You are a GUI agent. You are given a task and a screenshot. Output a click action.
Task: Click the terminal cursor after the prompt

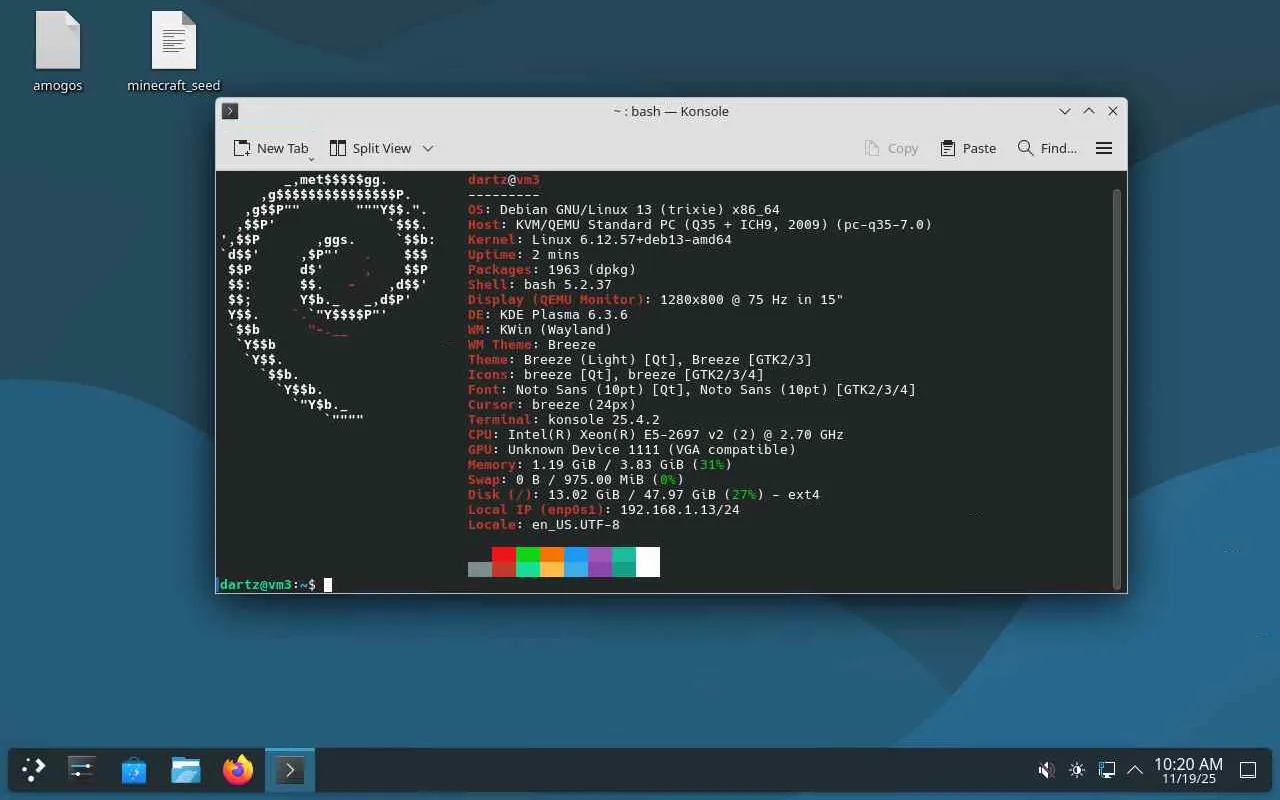pyautogui.click(x=328, y=585)
